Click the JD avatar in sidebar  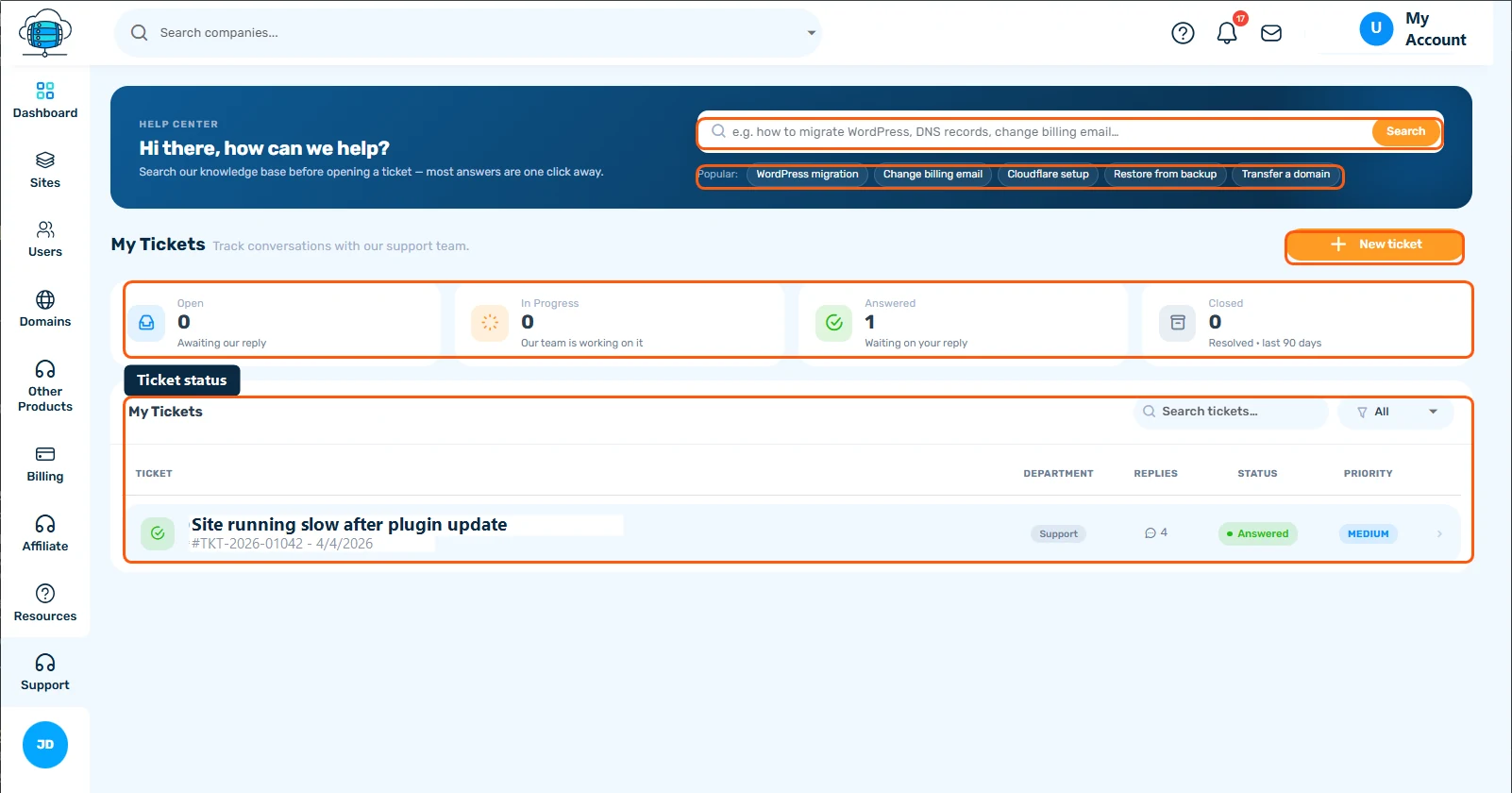(45, 745)
